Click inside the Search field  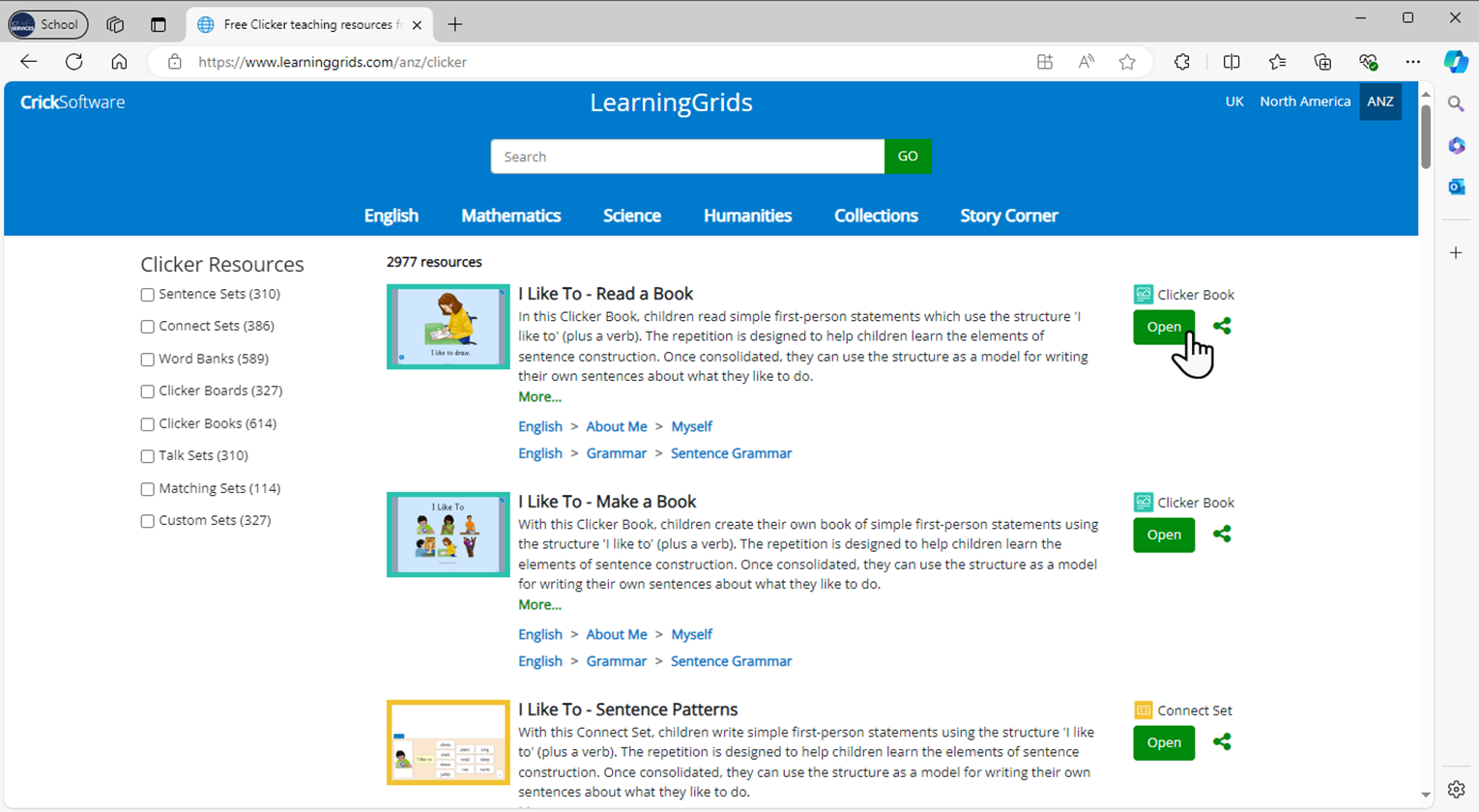[x=687, y=157]
